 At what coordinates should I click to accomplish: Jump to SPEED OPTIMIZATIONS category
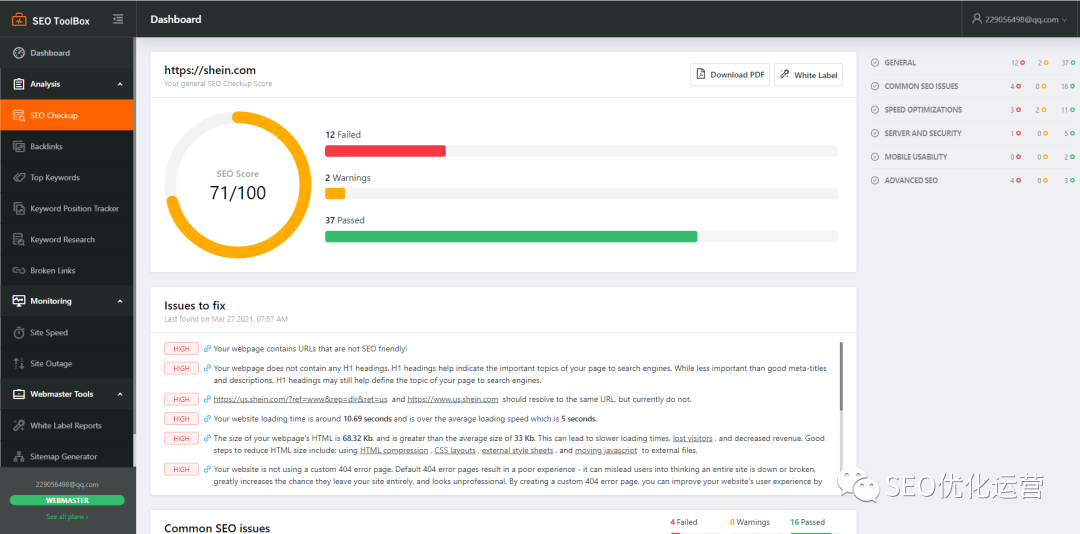(x=923, y=110)
